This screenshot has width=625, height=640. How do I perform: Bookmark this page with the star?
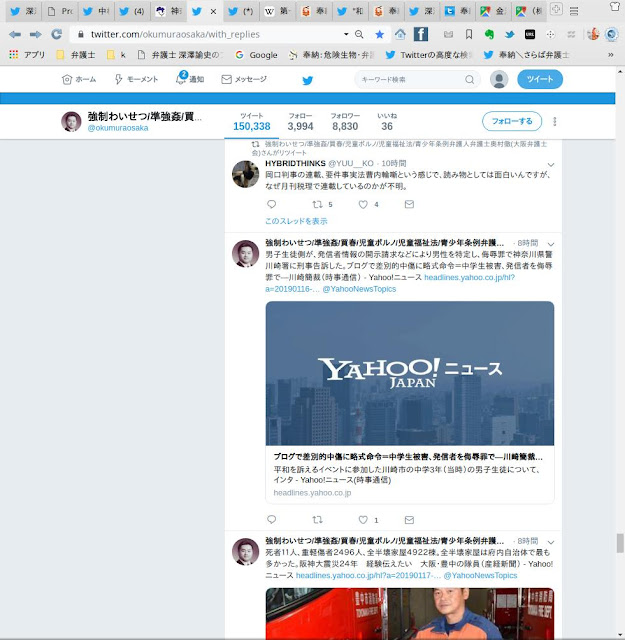point(380,35)
